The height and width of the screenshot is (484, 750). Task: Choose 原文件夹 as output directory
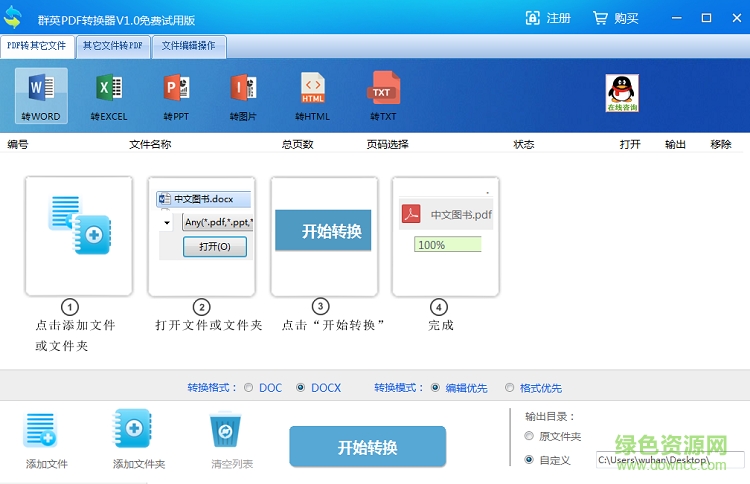coord(529,437)
